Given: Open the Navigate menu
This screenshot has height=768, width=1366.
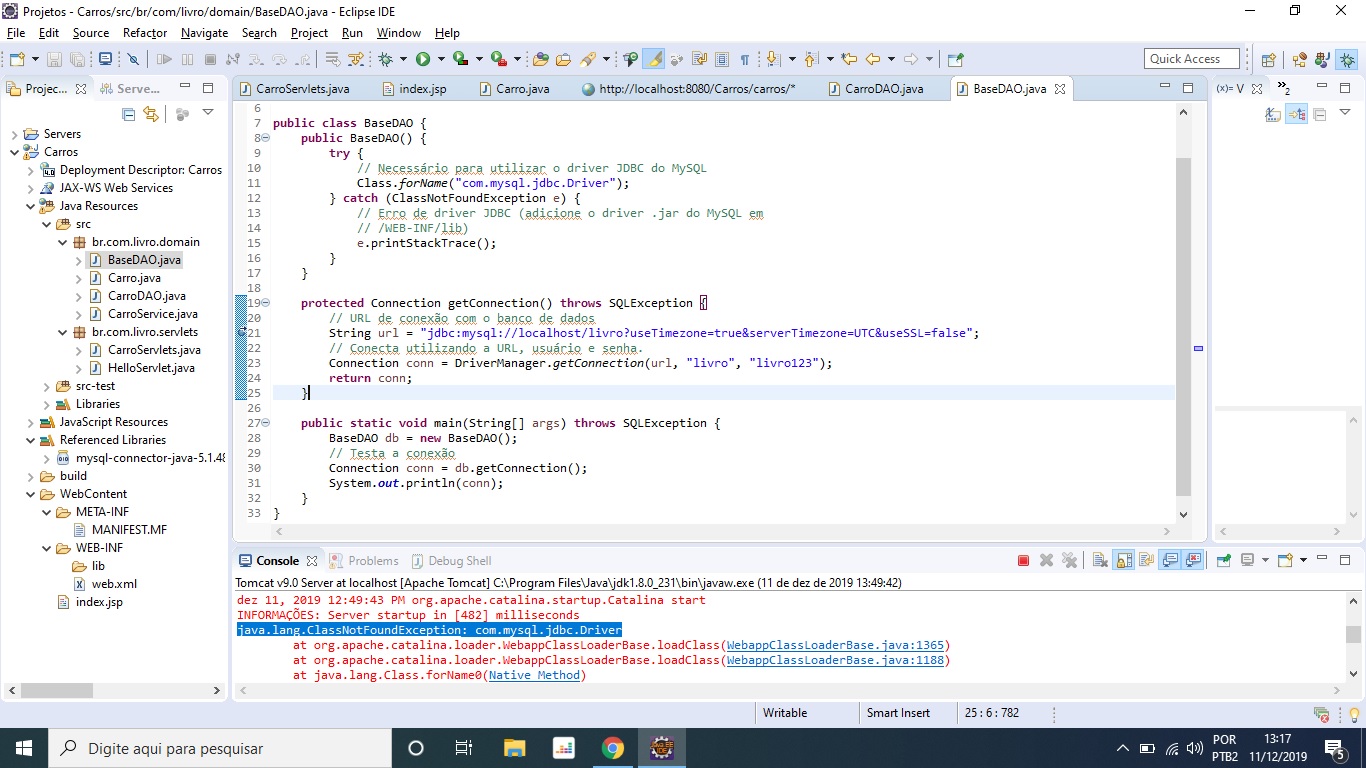Looking at the screenshot, I should tap(204, 33).
